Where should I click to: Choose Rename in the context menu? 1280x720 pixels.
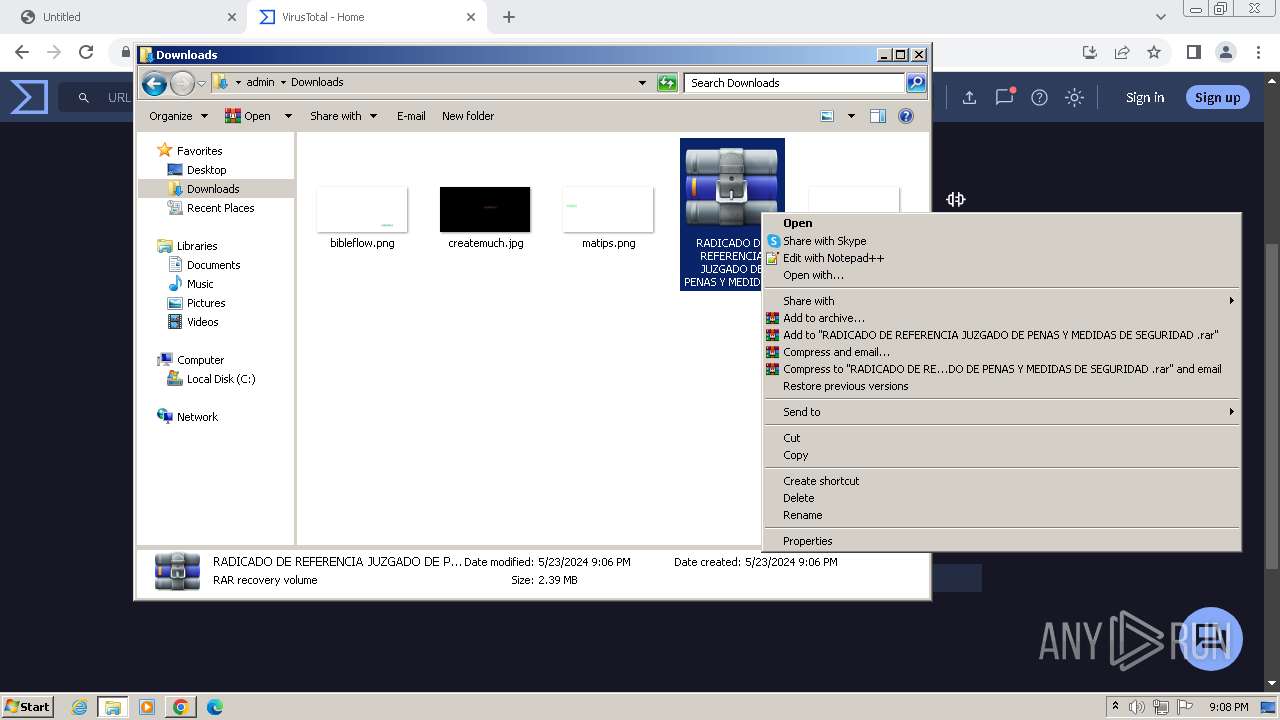point(1002,515)
